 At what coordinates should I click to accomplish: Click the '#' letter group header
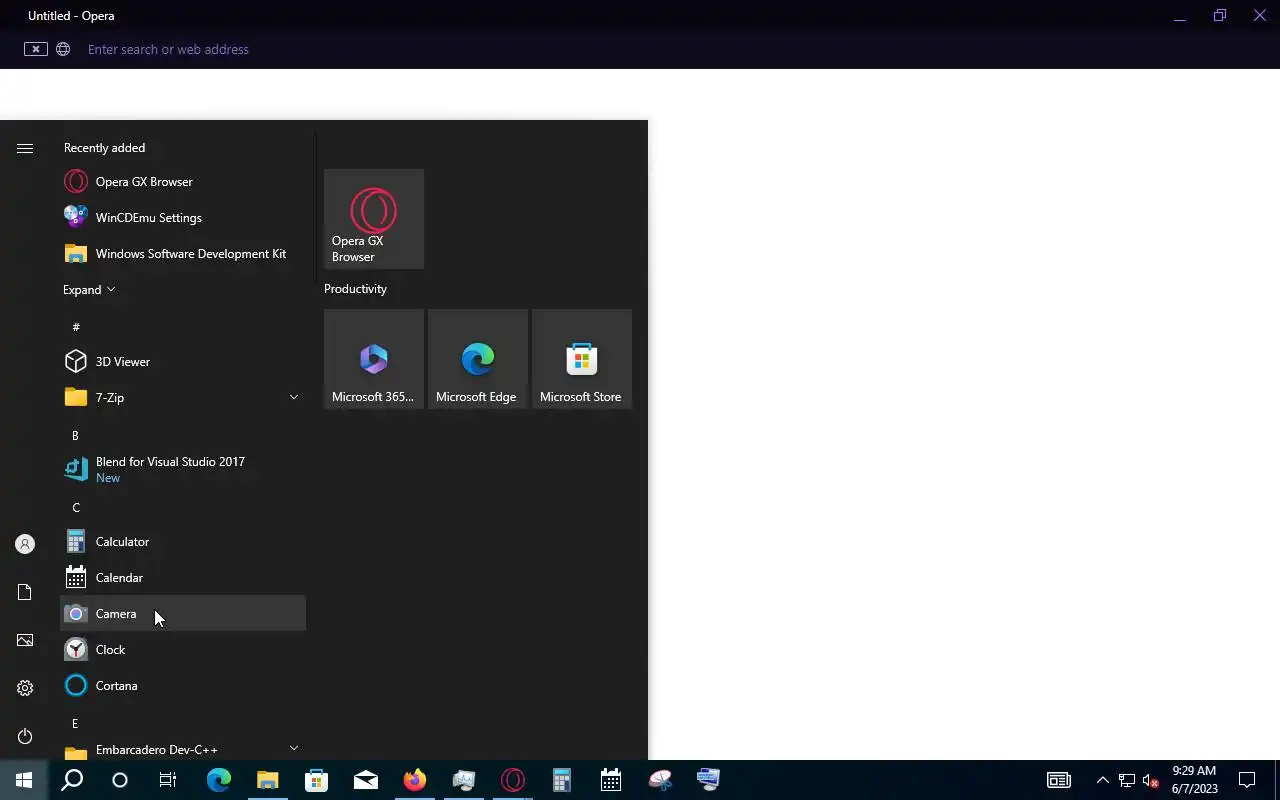[76, 327]
